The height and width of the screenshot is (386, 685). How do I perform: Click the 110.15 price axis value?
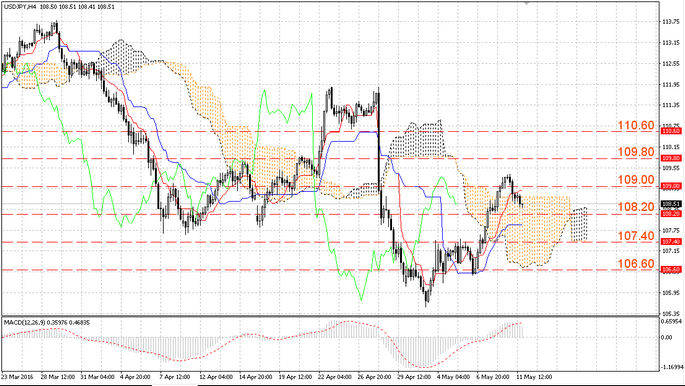tap(671, 147)
